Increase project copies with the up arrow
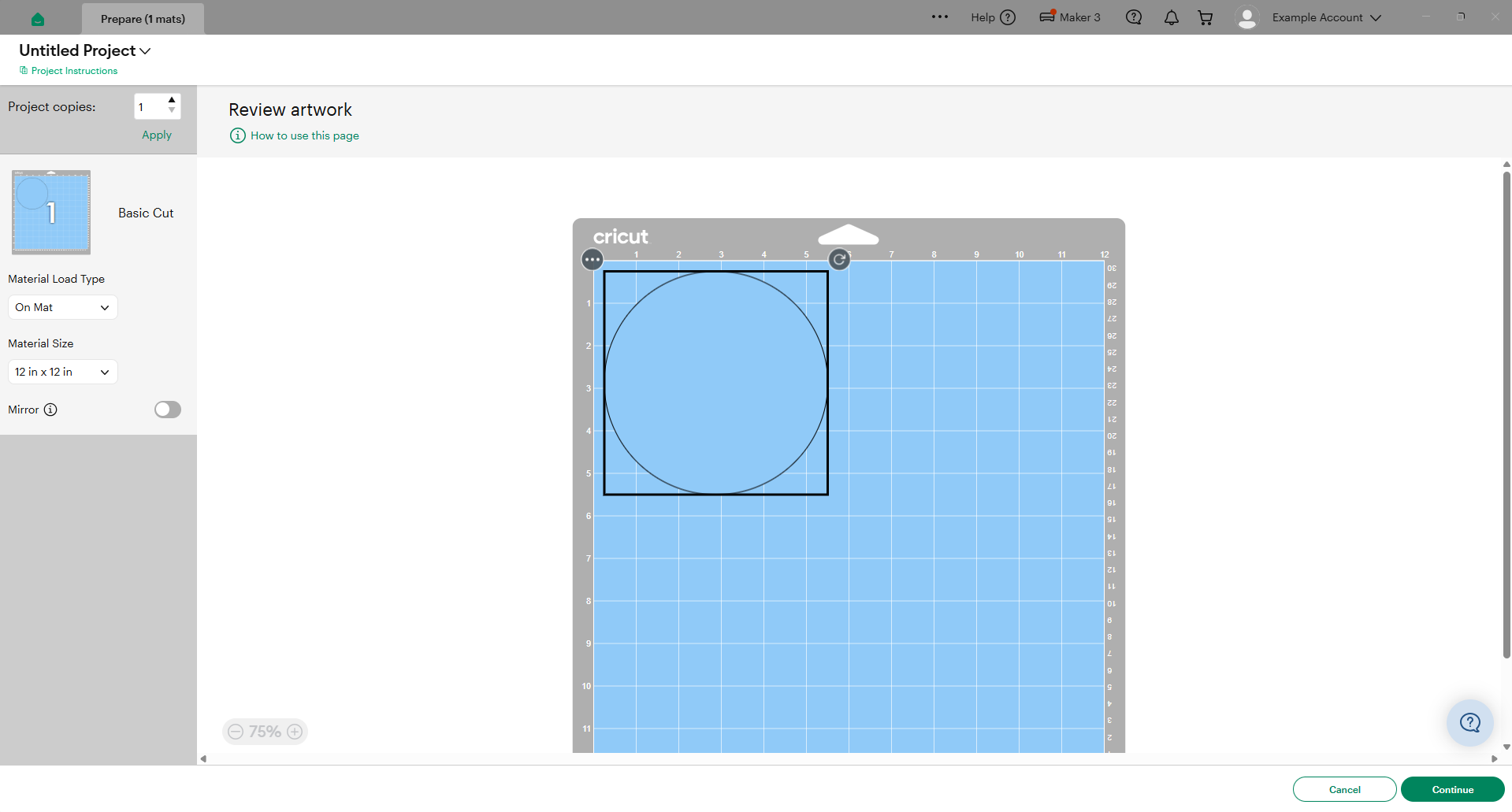1512x812 pixels. 172,100
